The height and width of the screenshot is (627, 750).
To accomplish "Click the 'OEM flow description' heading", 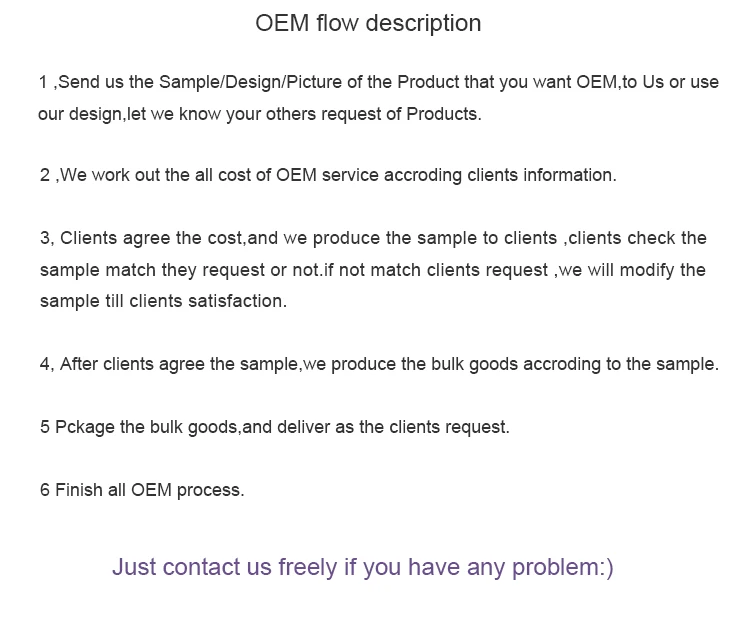I will point(368,23).
